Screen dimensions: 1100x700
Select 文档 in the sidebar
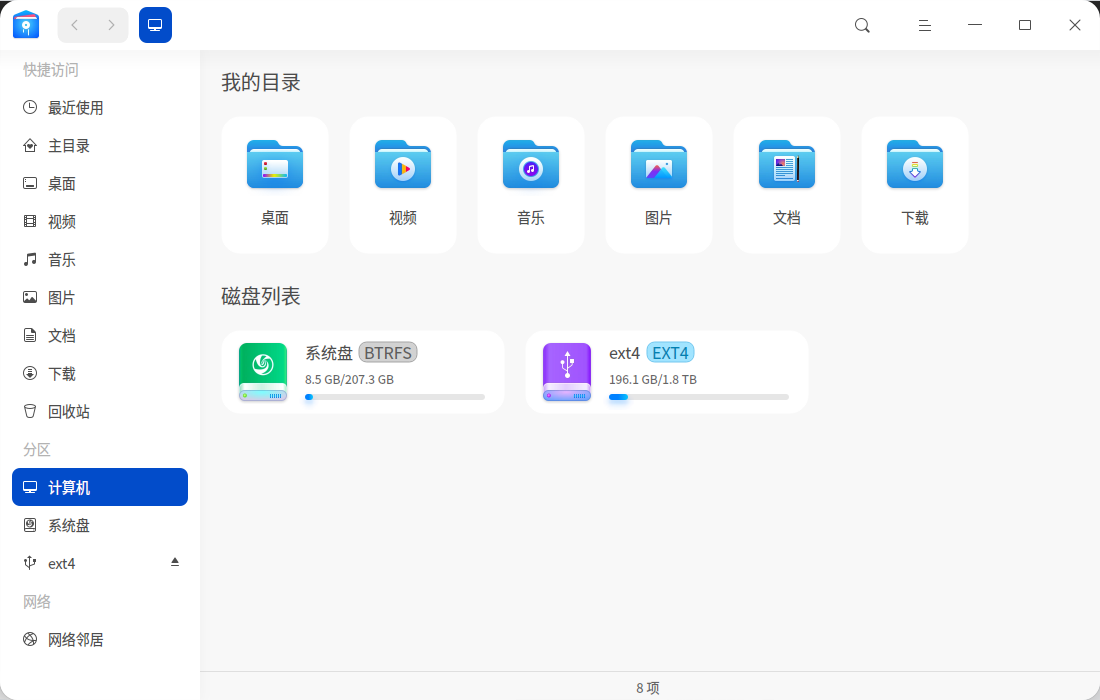point(100,335)
